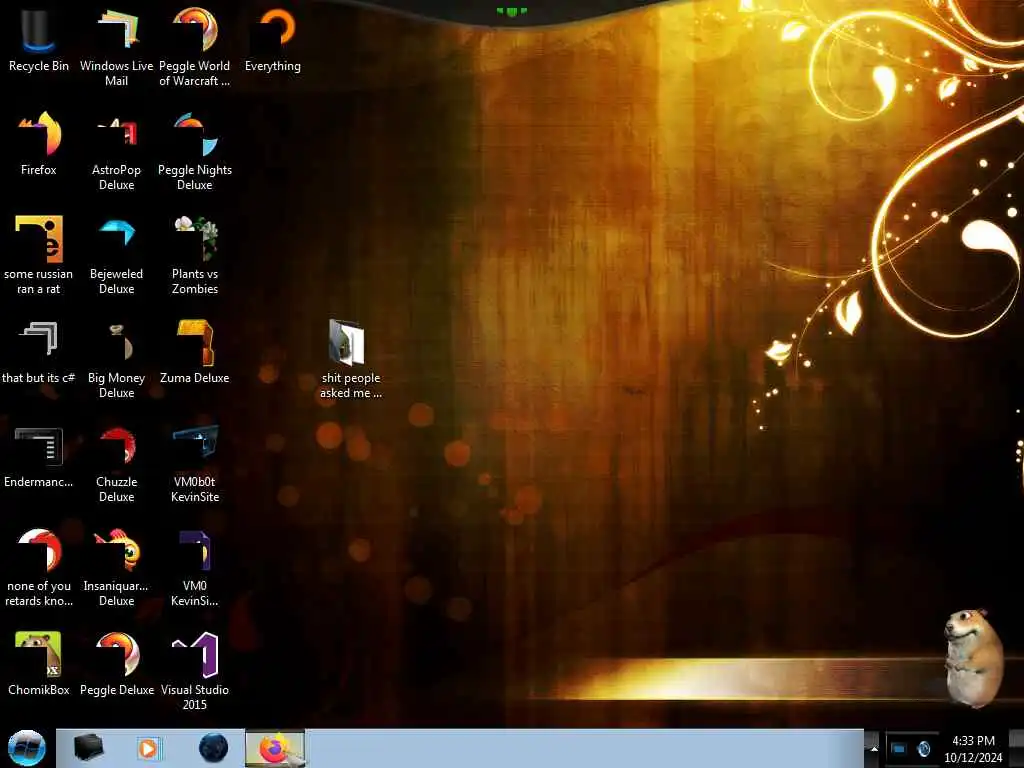This screenshot has width=1024, height=768.
Task: Select the Bejeweled Deluxe icon
Action: pyautogui.click(x=116, y=255)
